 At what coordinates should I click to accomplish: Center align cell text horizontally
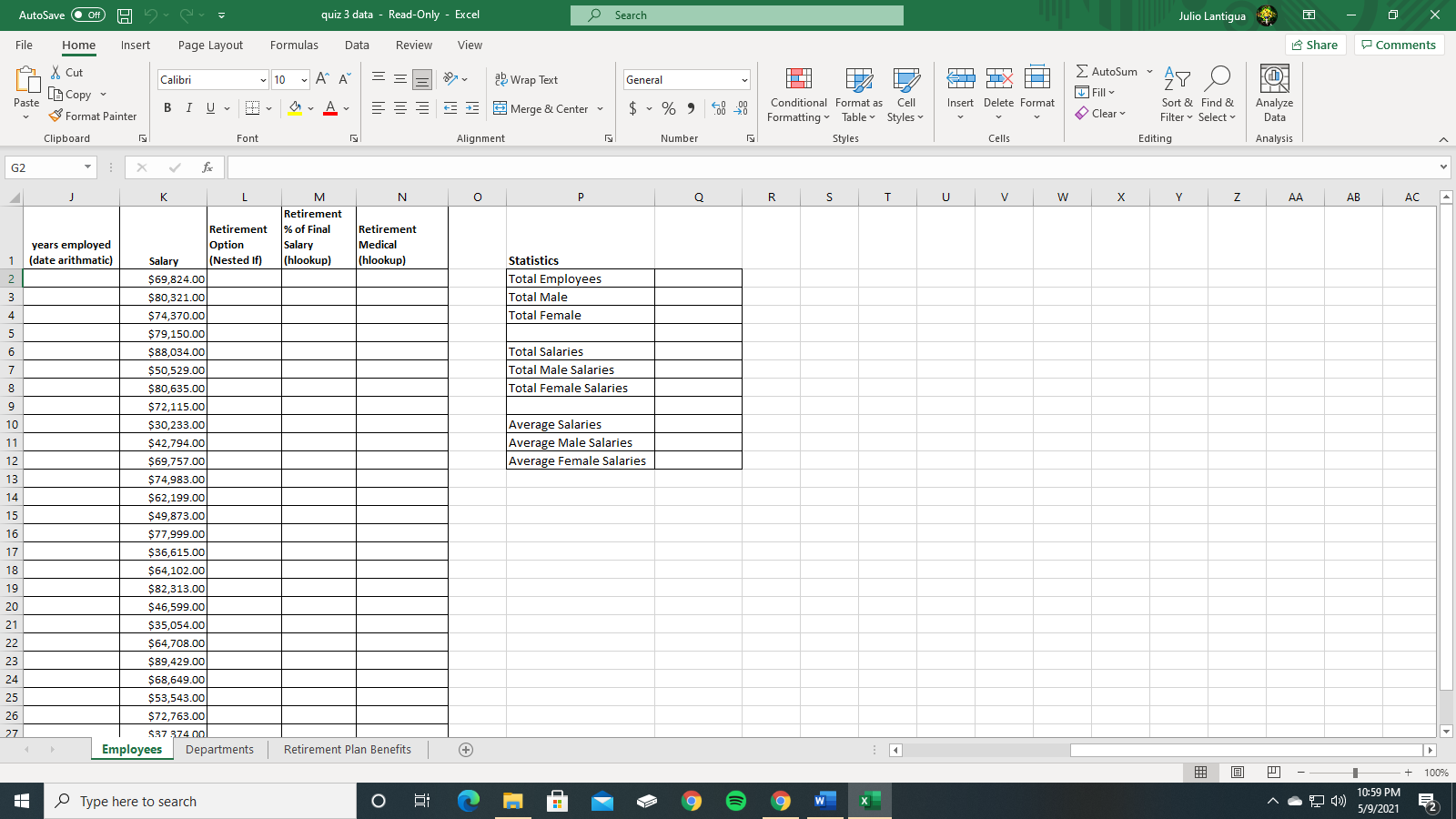400,108
